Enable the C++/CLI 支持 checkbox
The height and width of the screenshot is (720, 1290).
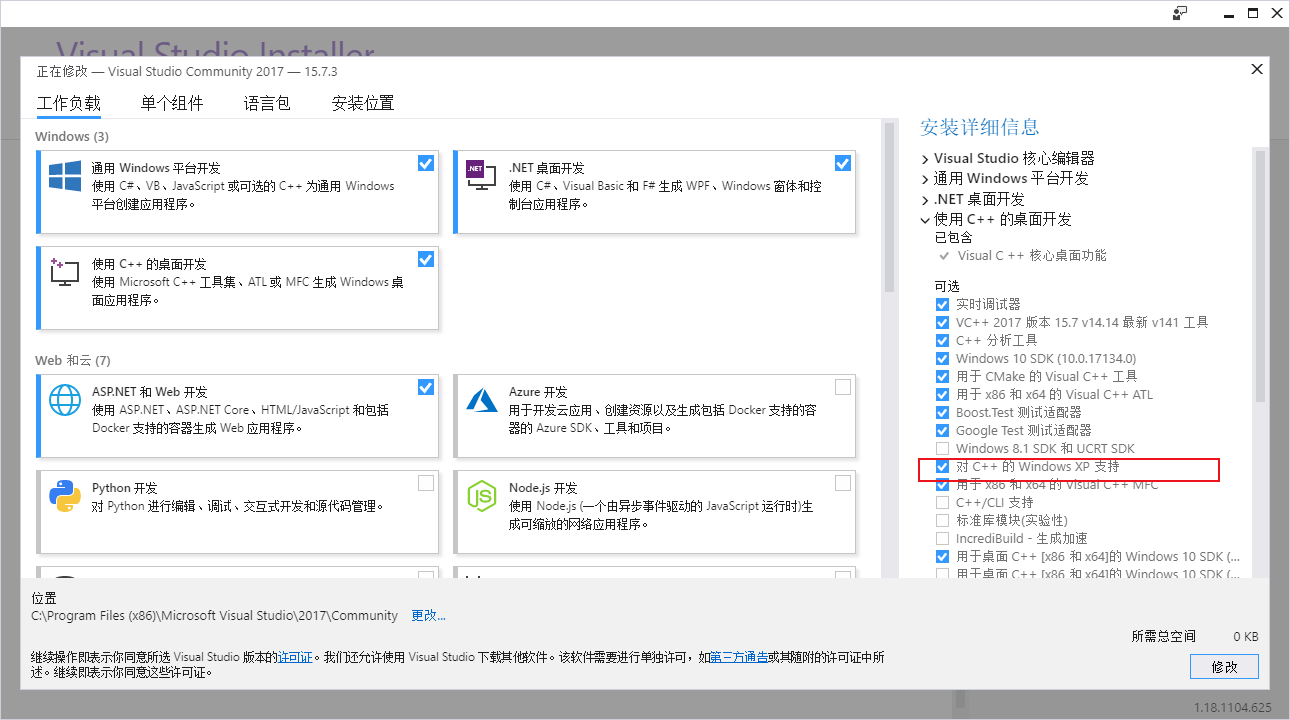pyautogui.click(x=942, y=502)
